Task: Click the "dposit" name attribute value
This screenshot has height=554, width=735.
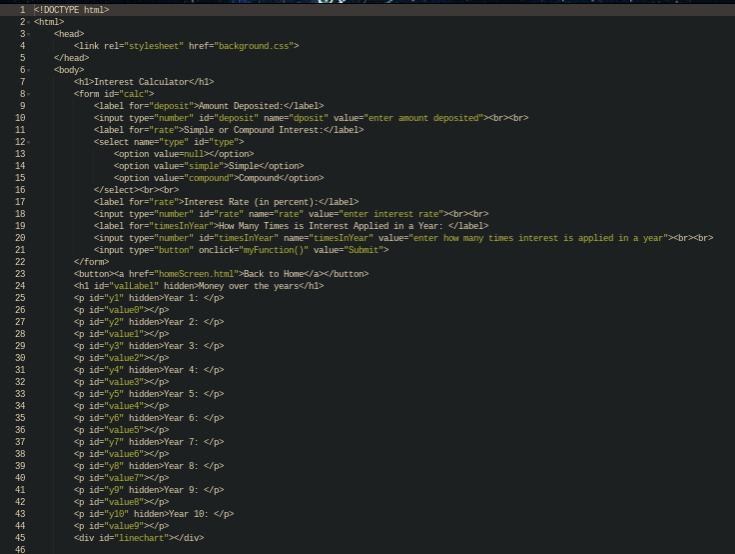Action: tap(308, 118)
